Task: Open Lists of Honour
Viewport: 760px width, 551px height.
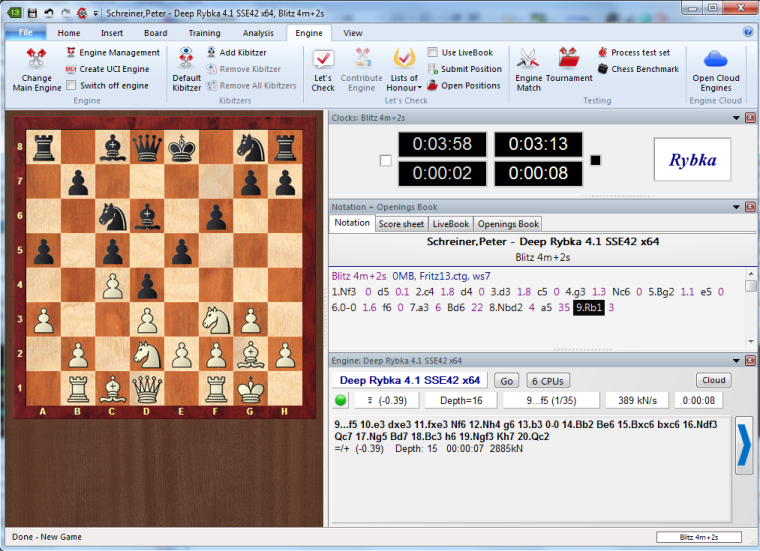Action: pyautogui.click(x=404, y=58)
